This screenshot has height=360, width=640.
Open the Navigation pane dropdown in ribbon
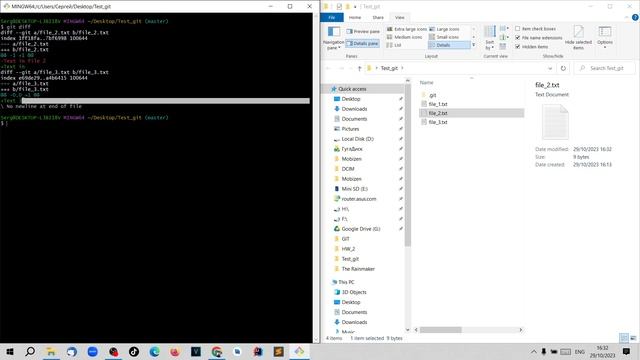(333, 38)
